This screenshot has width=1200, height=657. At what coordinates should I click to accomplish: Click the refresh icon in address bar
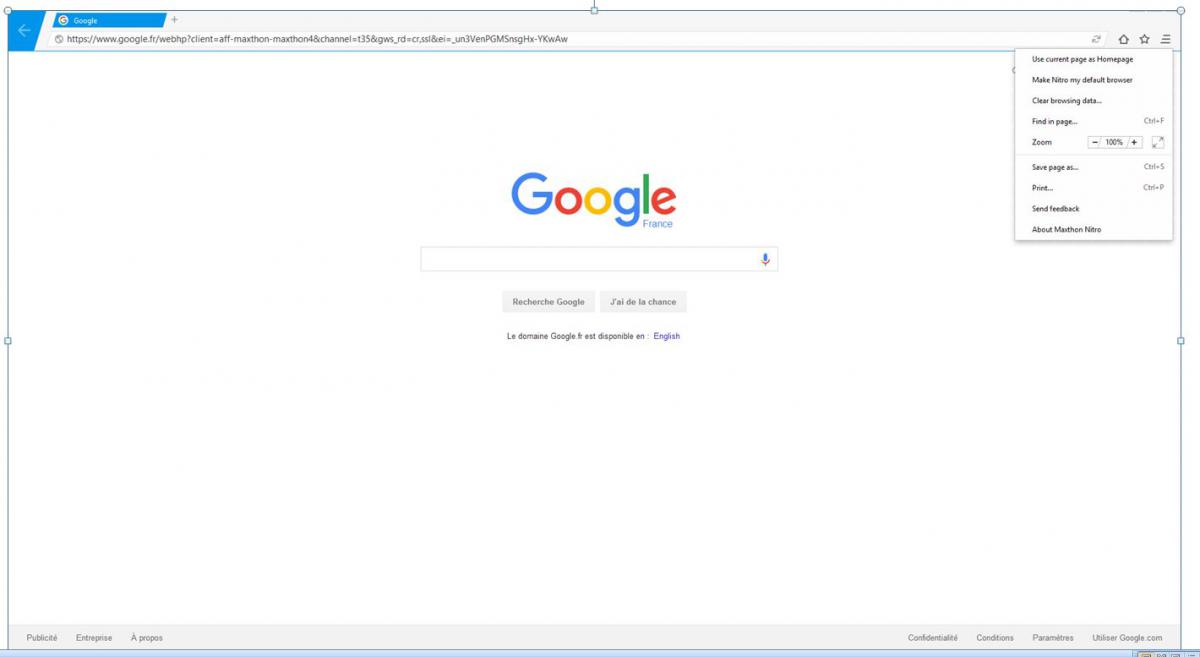coord(1096,39)
